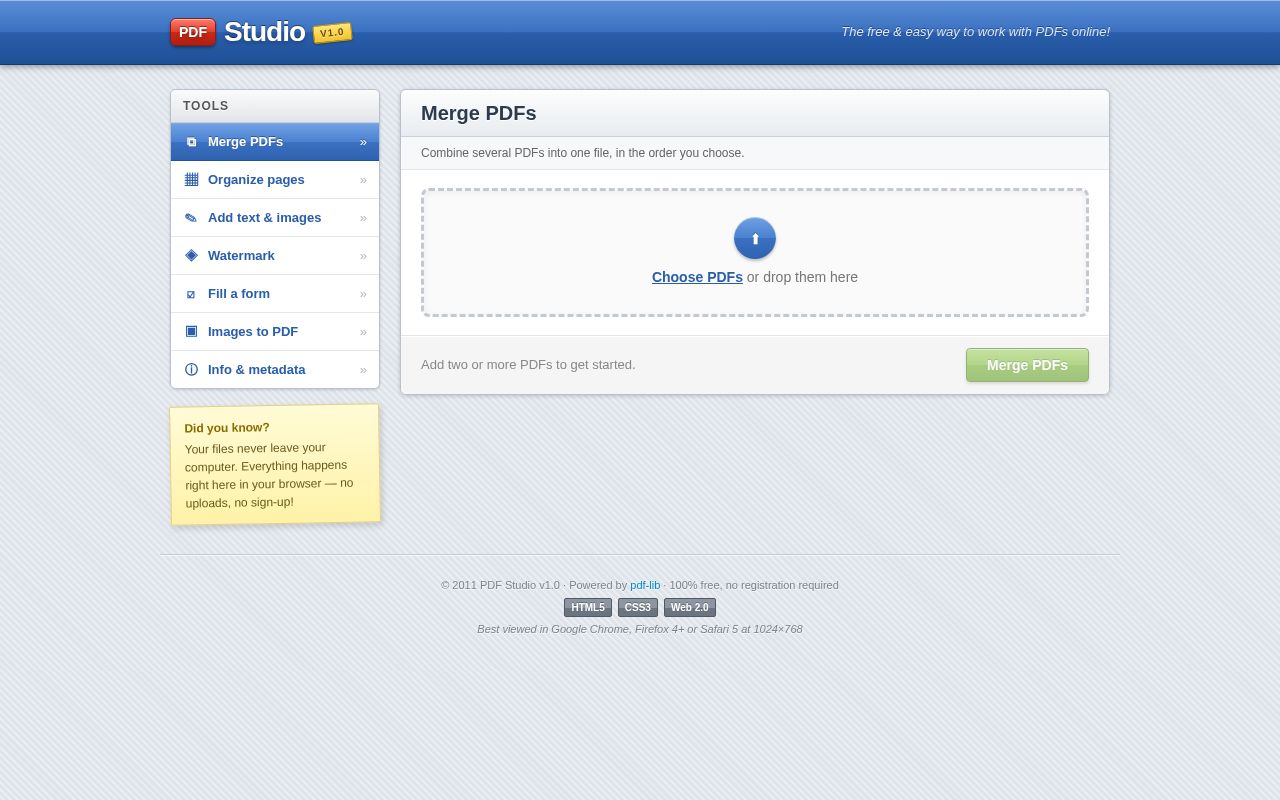Click the Studio logo title
The width and height of the screenshot is (1280, 800).
[x=264, y=32]
